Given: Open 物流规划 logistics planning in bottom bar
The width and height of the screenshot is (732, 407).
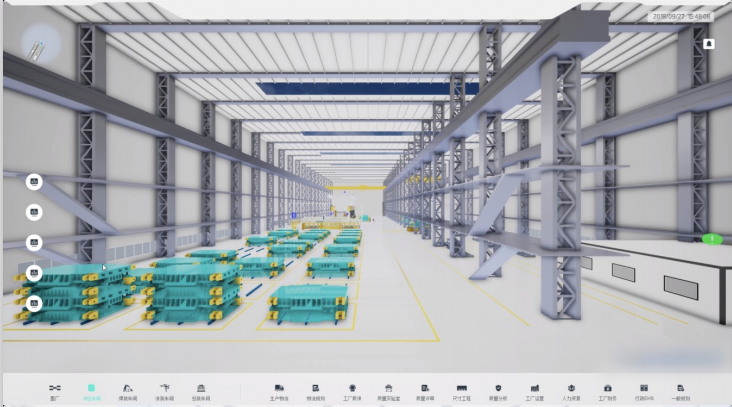Looking at the screenshot, I should (315, 390).
